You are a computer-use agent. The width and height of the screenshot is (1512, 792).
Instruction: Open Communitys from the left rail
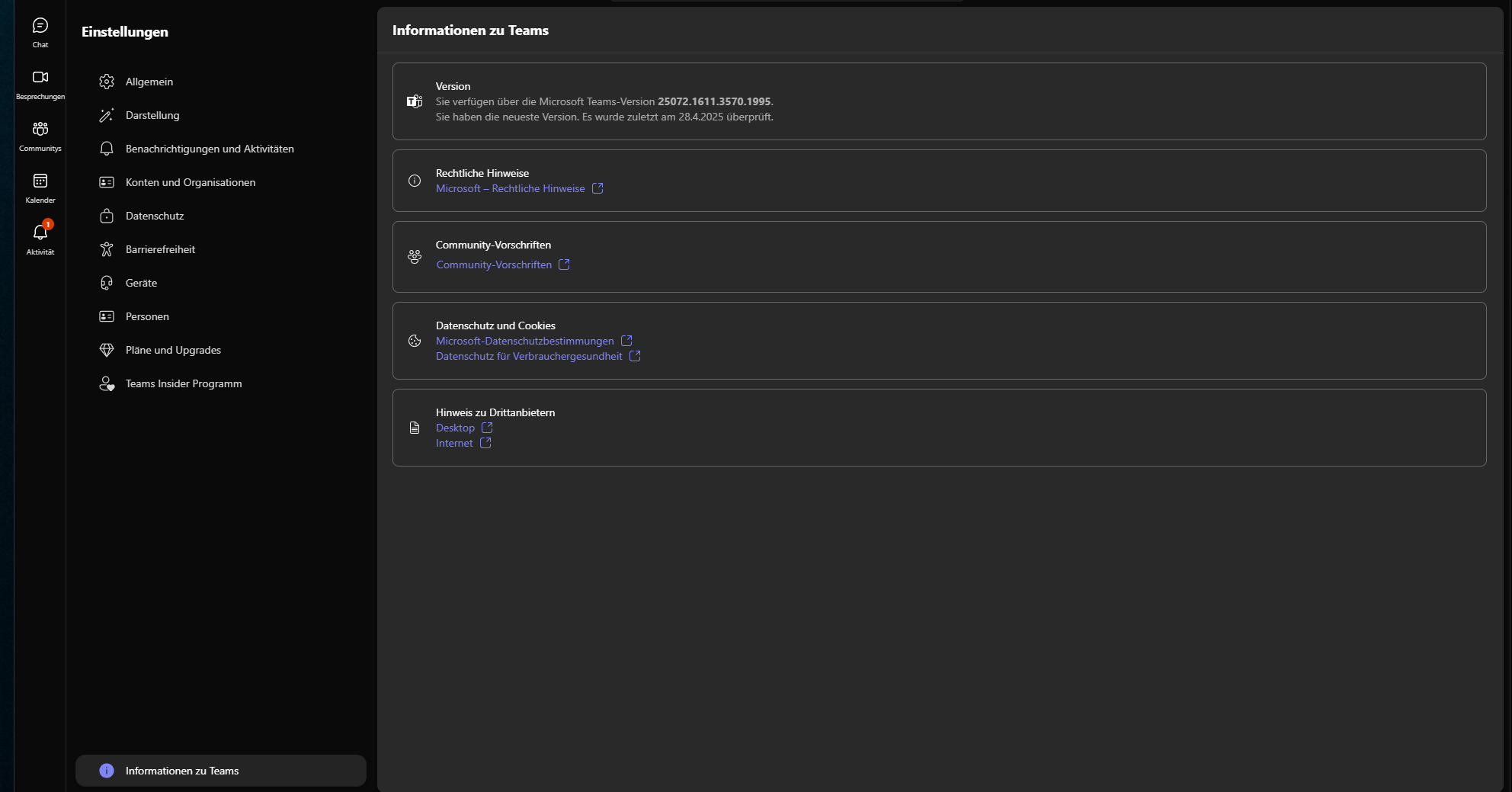[x=40, y=134]
